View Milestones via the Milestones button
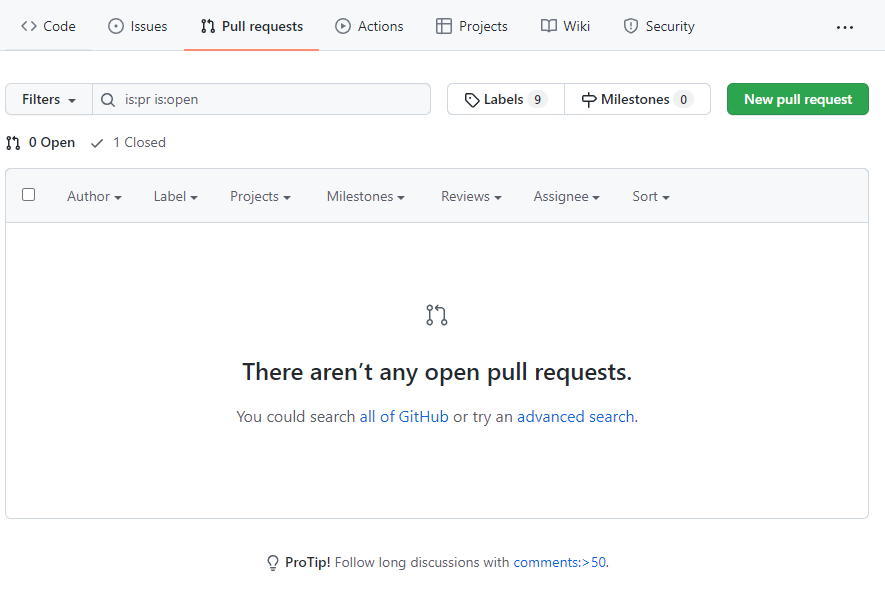This screenshot has height=601, width=885. point(637,100)
